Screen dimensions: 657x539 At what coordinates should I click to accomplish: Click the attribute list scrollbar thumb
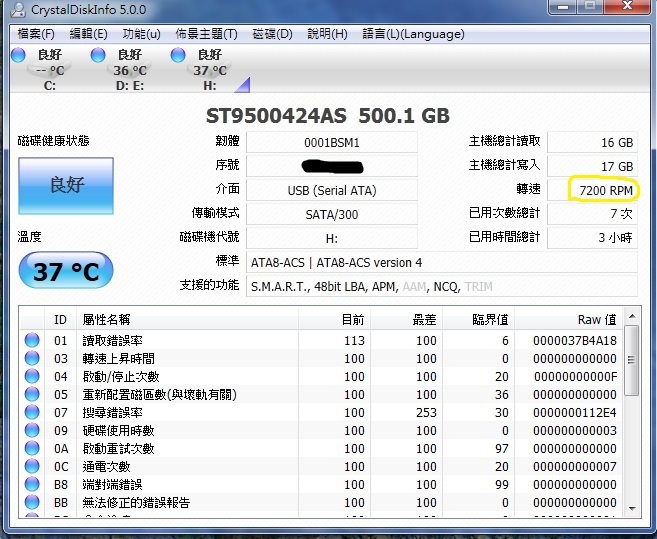[631, 360]
